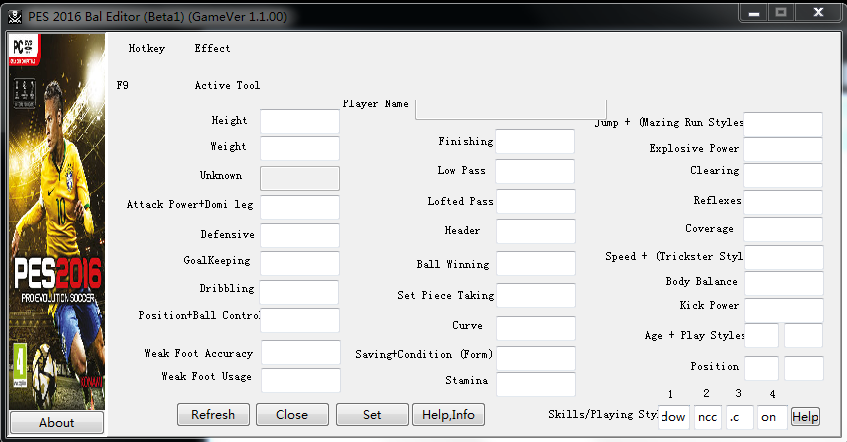847x442 pixels.
Task: Select the second Position box
Action: (x=804, y=368)
